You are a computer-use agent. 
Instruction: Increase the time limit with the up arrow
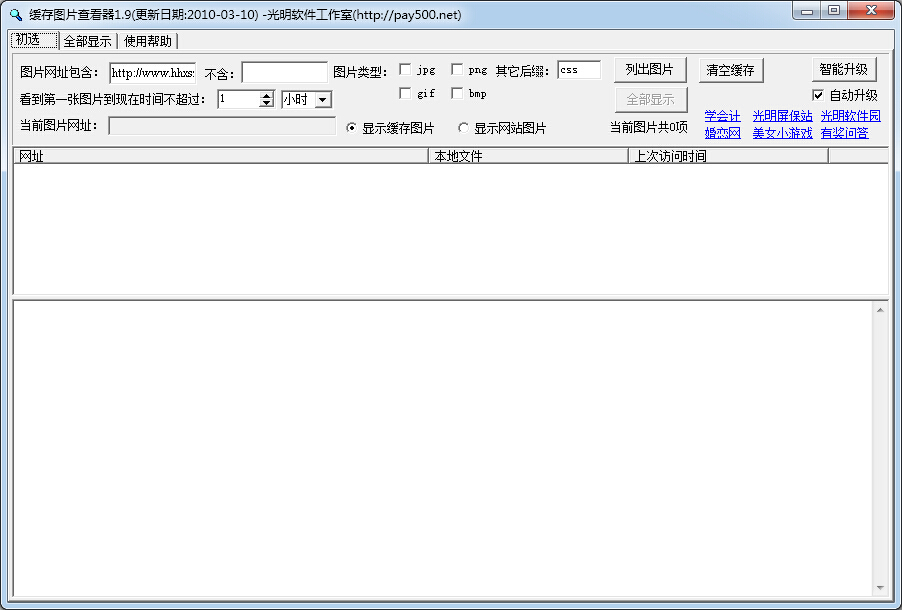[x=266, y=95]
